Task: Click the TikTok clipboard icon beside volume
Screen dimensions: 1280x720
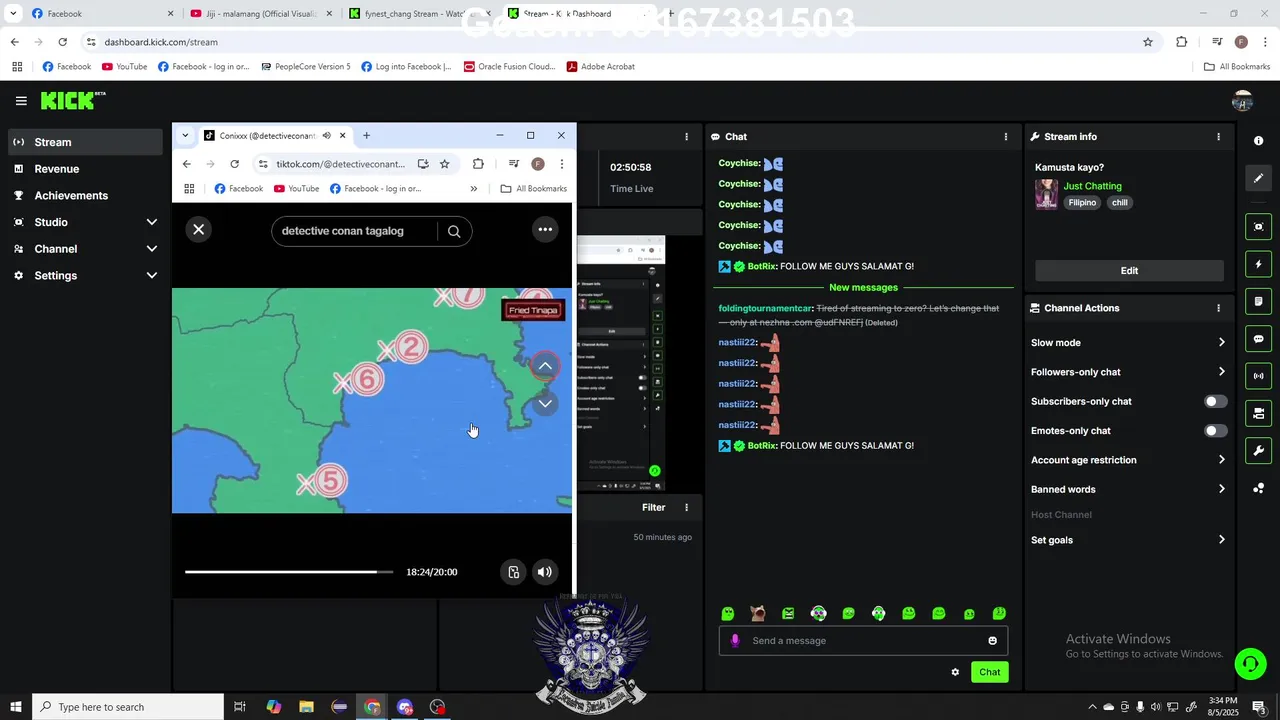Action: (x=513, y=572)
